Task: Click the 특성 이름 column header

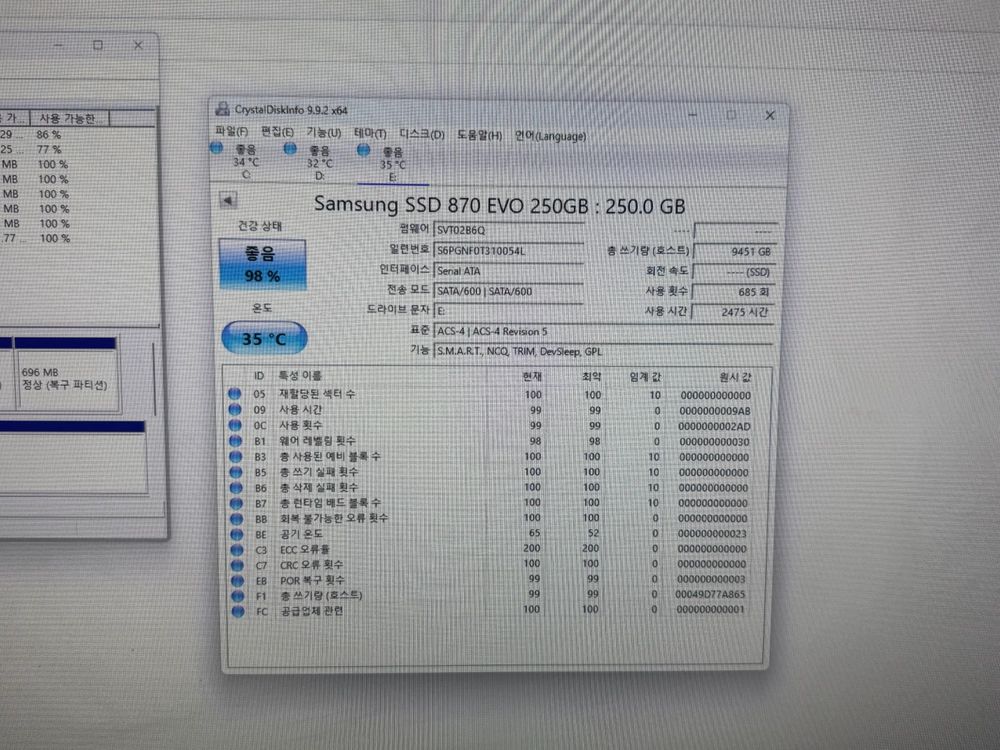Action: [x=300, y=376]
